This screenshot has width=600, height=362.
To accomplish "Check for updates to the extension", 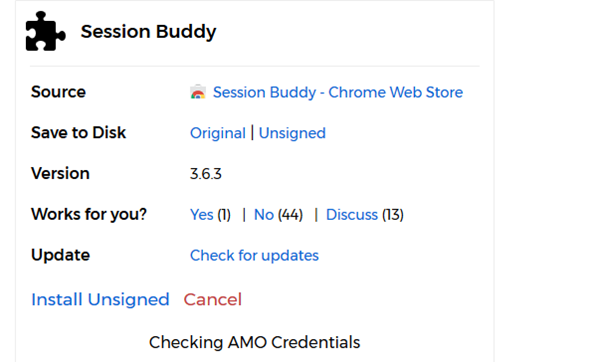I will [254, 255].
